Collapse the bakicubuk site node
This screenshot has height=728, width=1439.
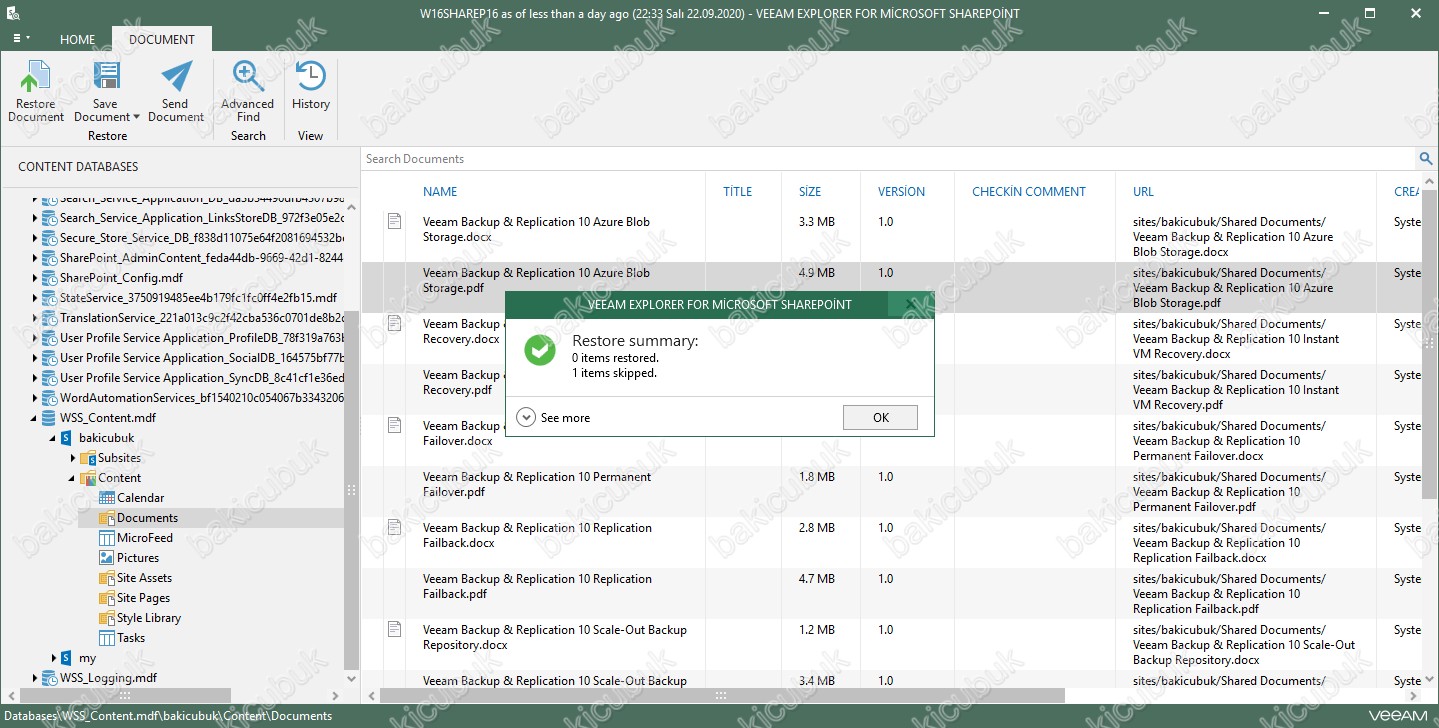click(x=53, y=438)
